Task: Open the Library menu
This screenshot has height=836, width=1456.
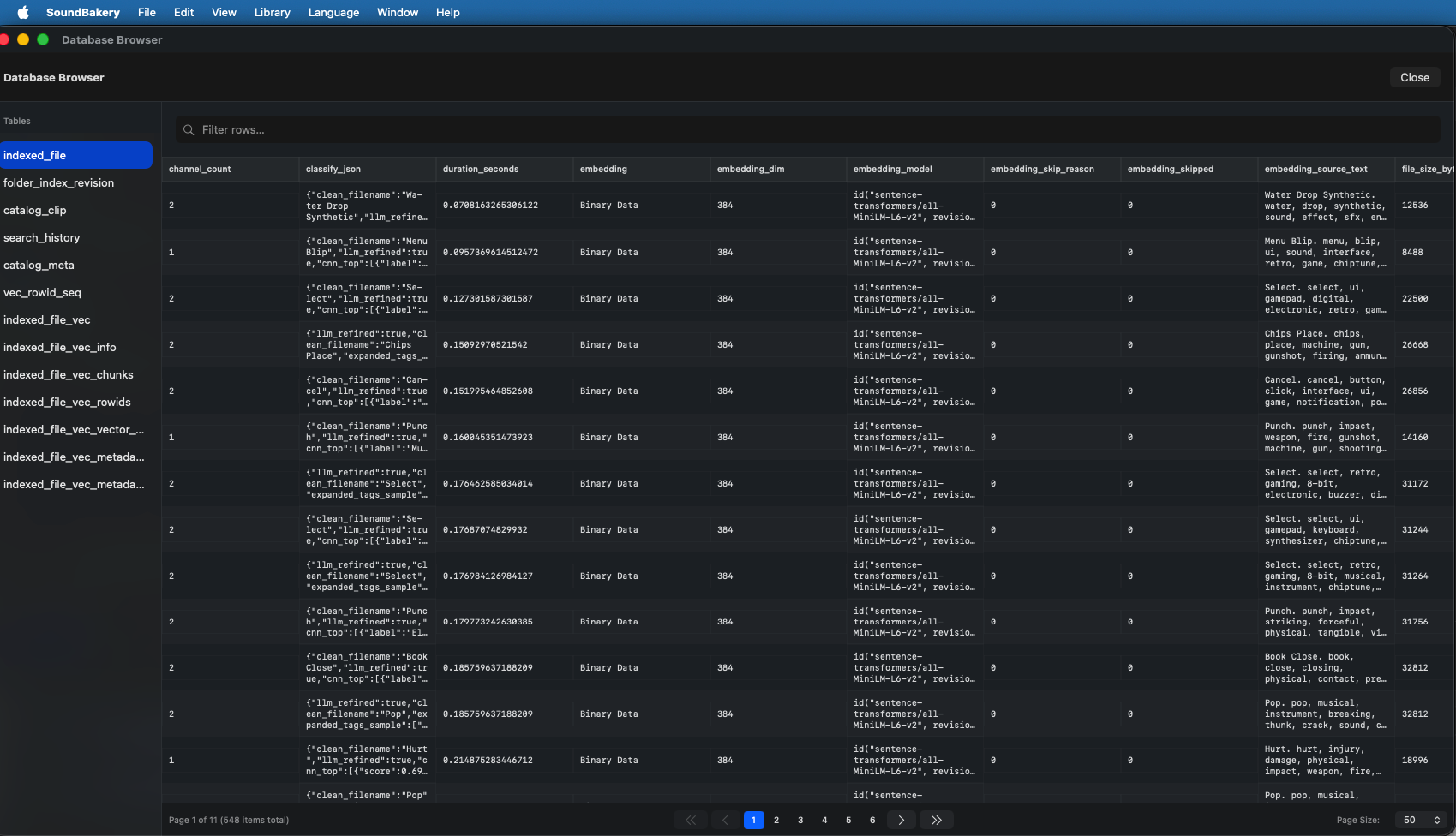Action: coord(273,12)
